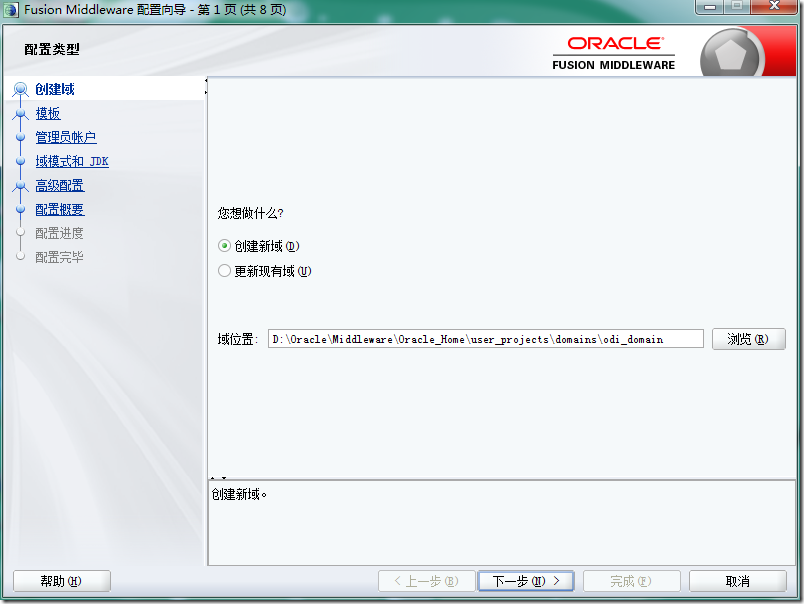Click the 创建新域。 message text
Screen dimensions: 804x604
point(239,494)
